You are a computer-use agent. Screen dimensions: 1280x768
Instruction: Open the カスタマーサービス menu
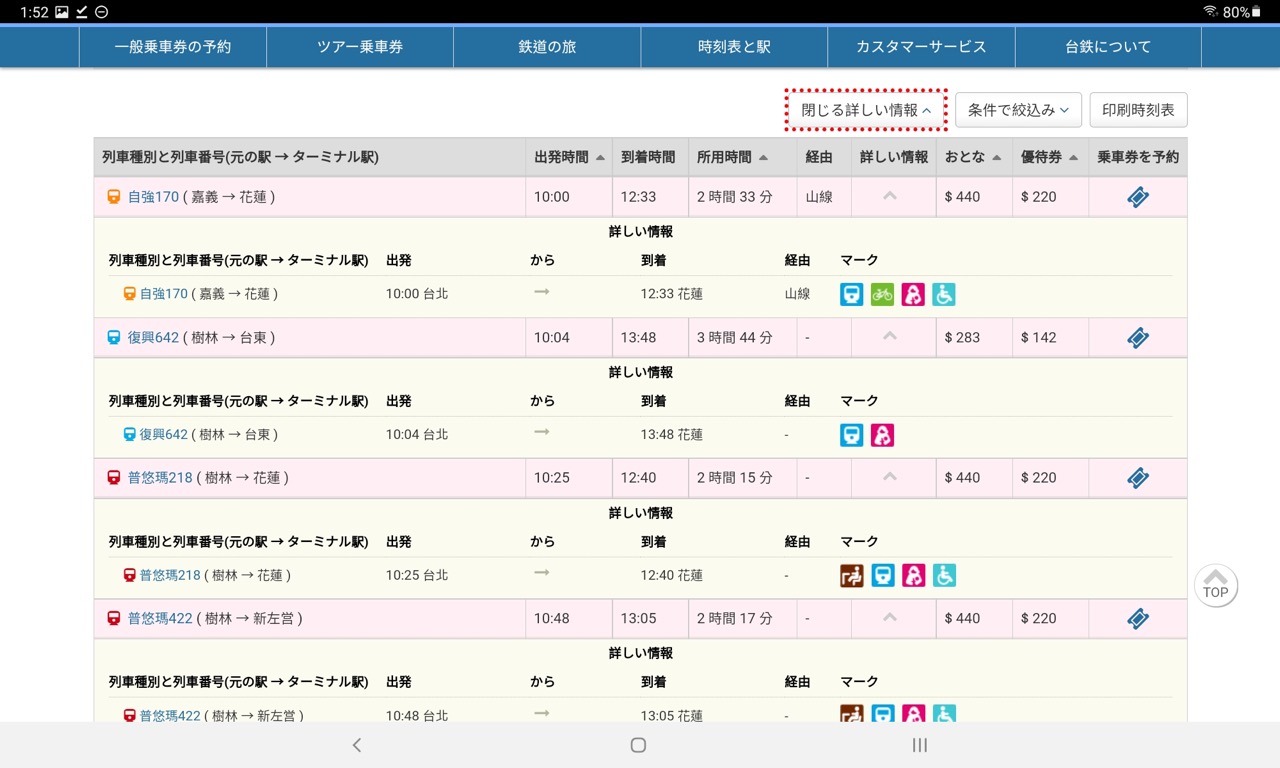[921, 47]
